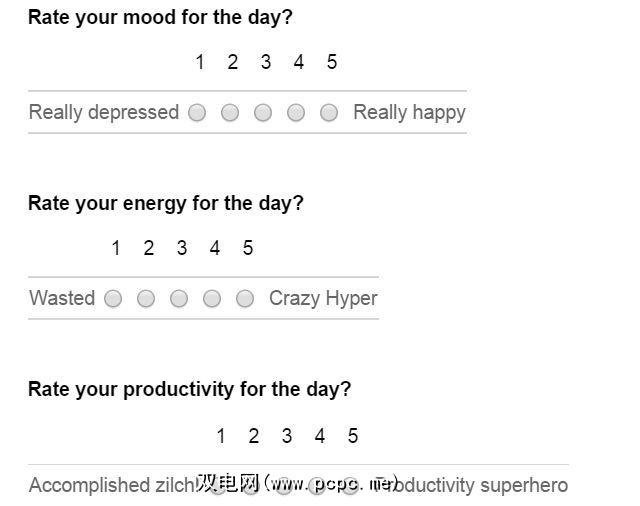This screenshot has width=640, height=506.
Task: Set productivity rating to 4
Action: [x=317, y=487]
